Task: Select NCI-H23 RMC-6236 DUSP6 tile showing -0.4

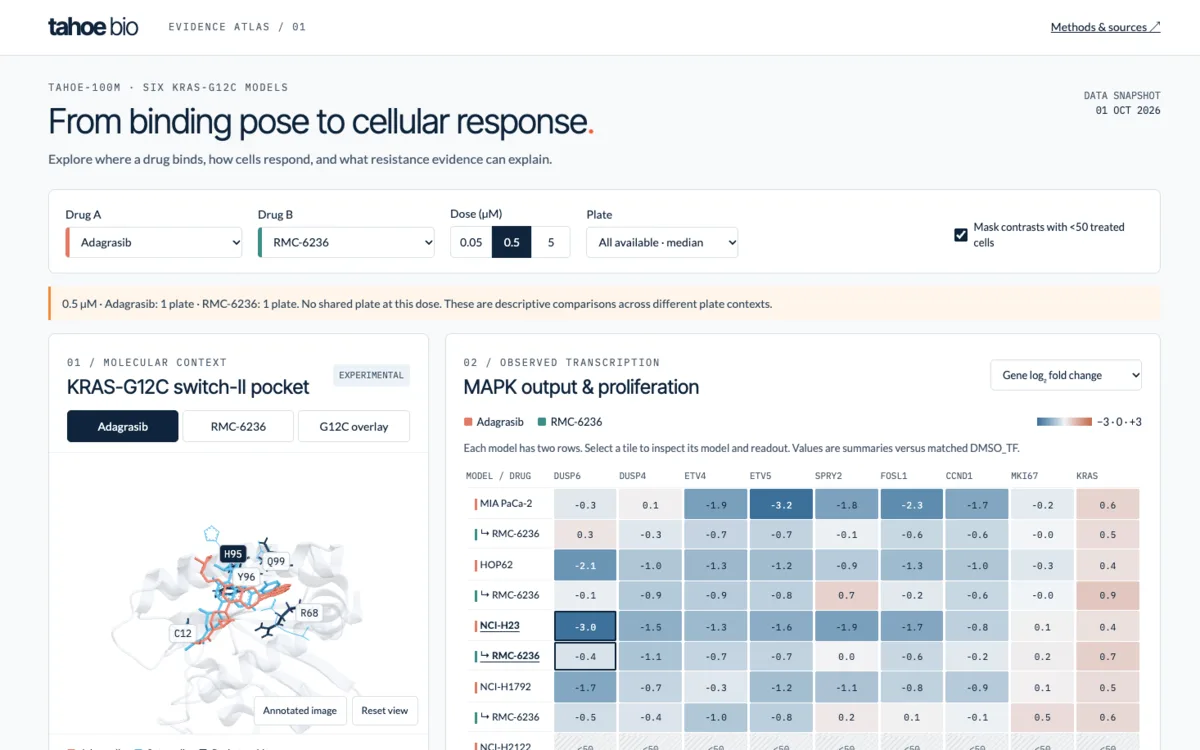Action: pos(585,656)
